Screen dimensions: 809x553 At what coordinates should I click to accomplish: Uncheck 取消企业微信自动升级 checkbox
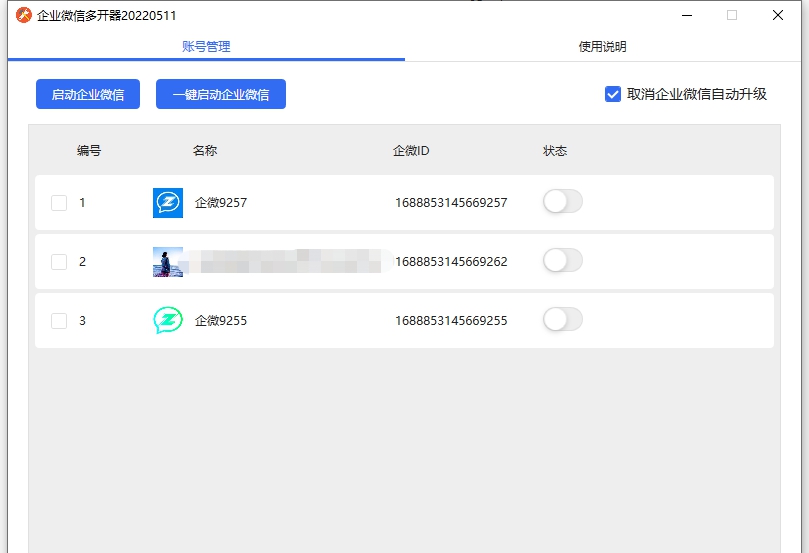click(612, 94)
